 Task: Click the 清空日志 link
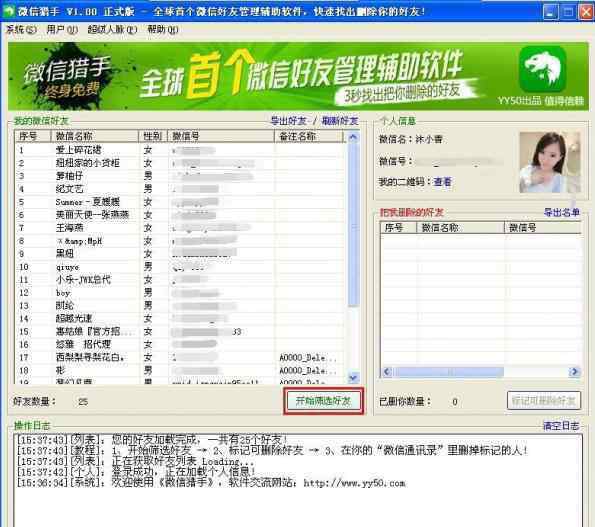click(561, 426)
